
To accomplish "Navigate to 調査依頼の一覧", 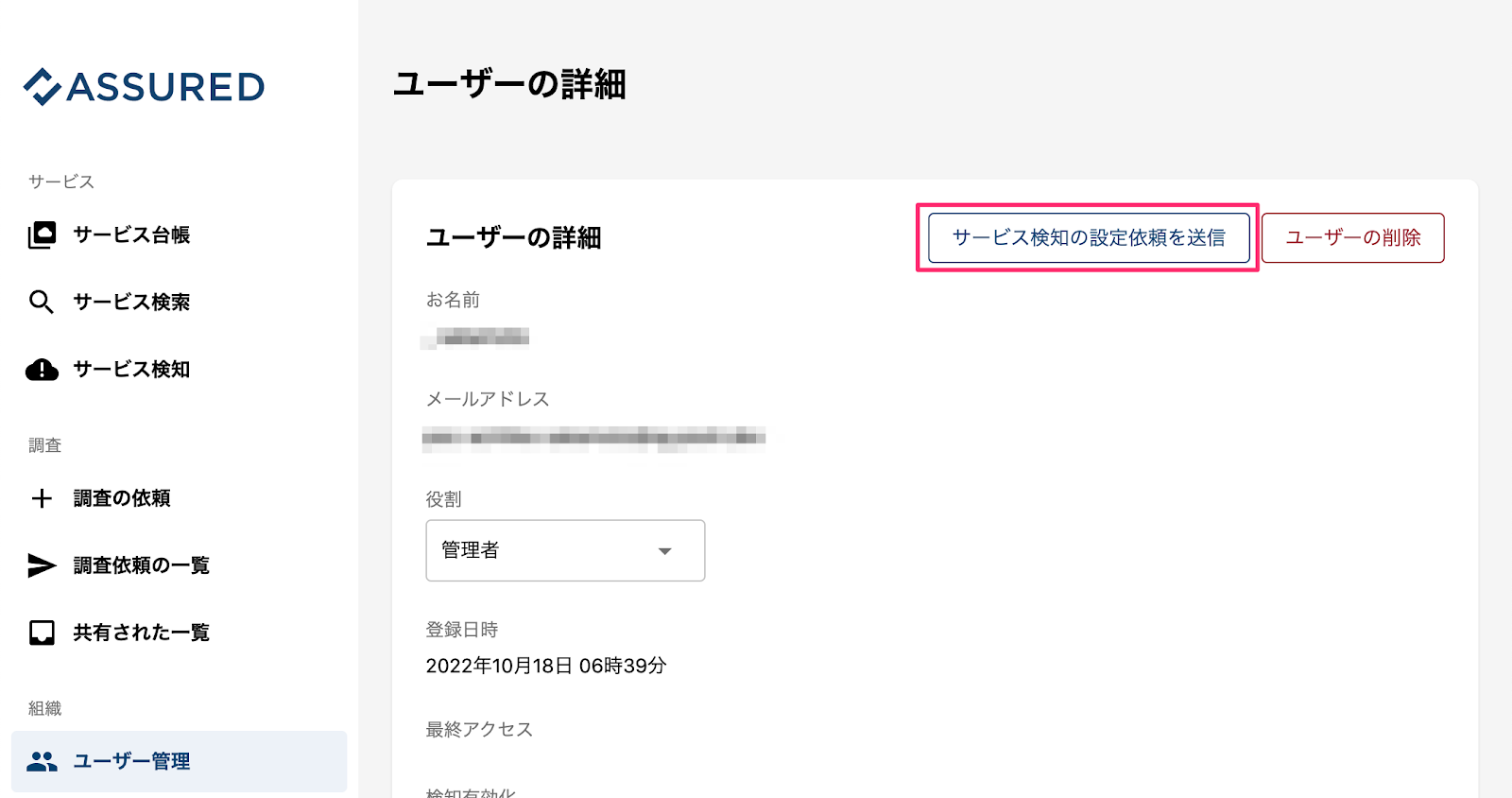I will point(141,565).
